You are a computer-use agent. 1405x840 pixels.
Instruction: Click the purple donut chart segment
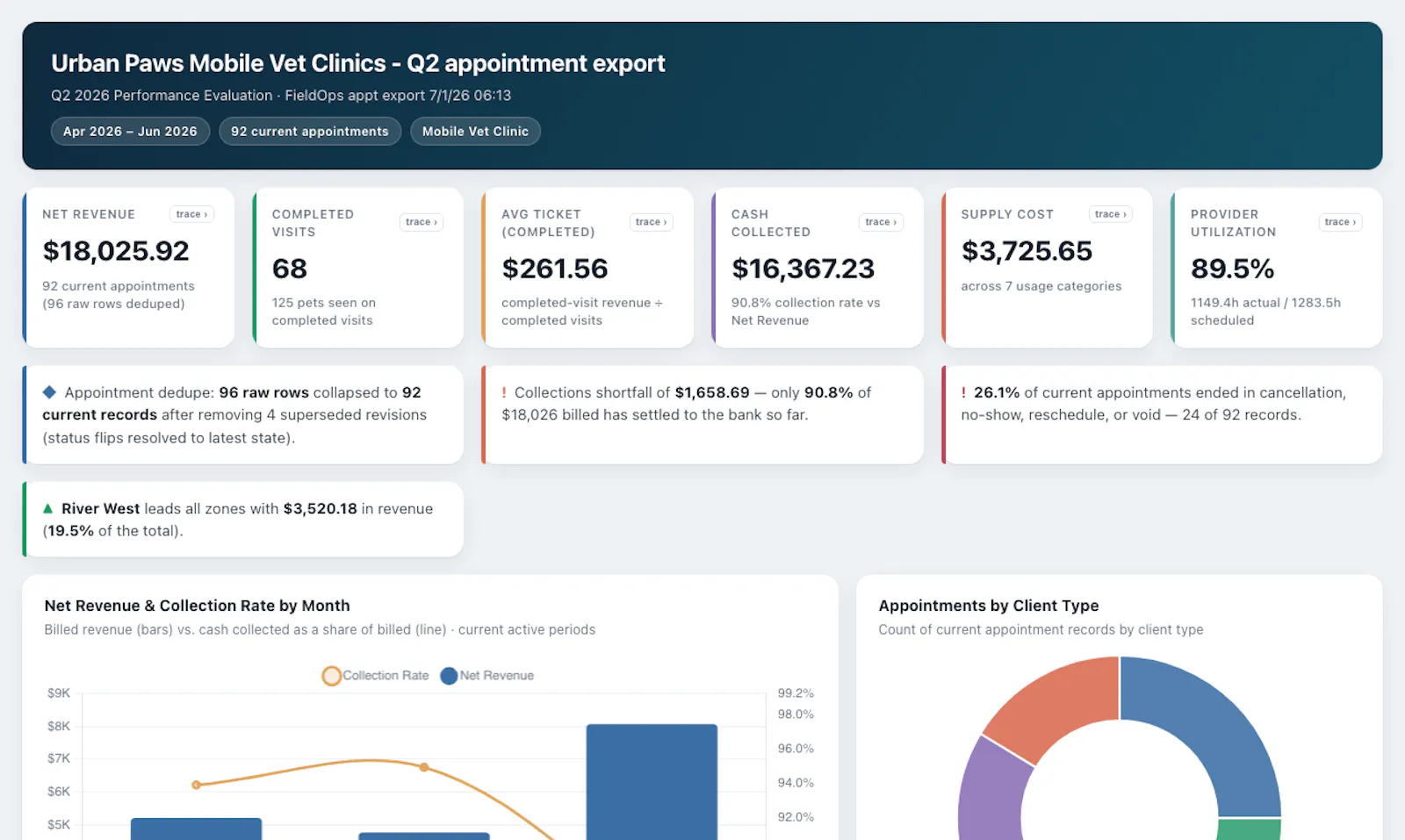pyautogui.click(x=992, y=790)
